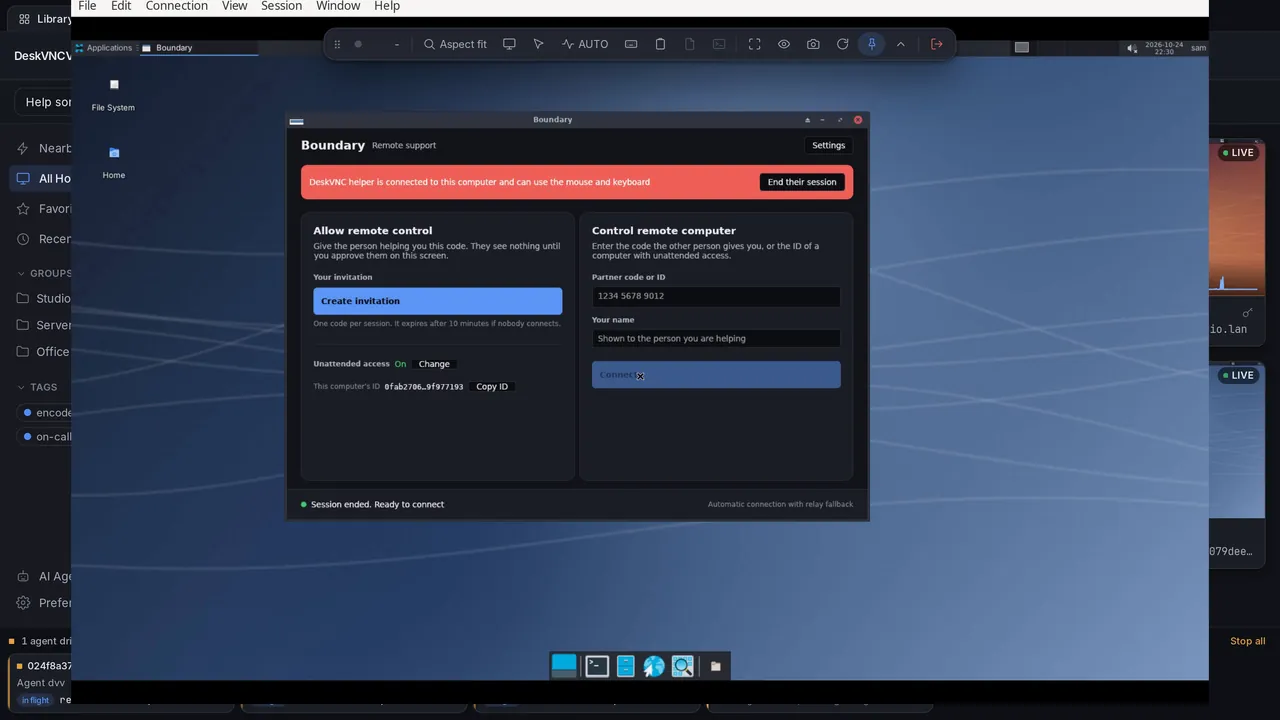The image size is (1280, 720).
Task: Open the Applications menu in remote panel
Action: (104, 48)
